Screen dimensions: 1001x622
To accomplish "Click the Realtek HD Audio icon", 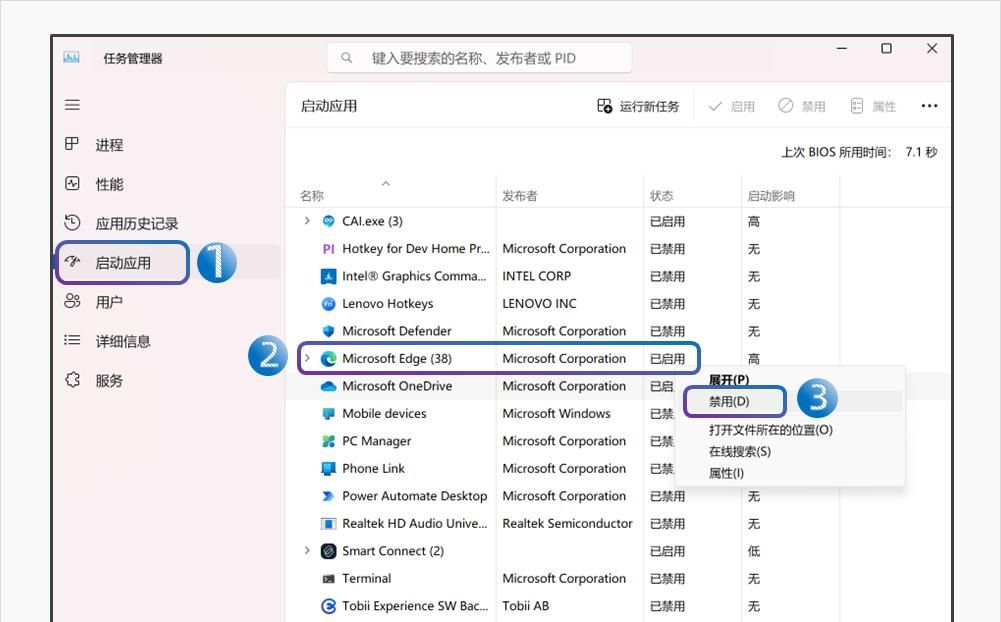I will click(x=328, y=524).
